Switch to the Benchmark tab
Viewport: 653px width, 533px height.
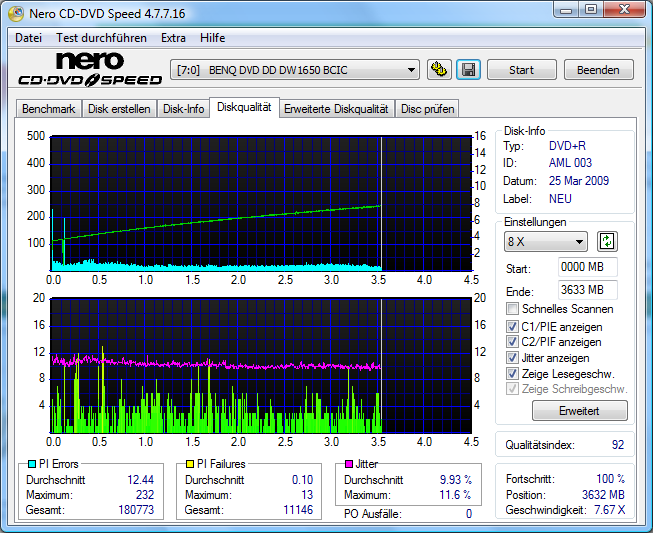pyautogui.click(x=49, y=109)
